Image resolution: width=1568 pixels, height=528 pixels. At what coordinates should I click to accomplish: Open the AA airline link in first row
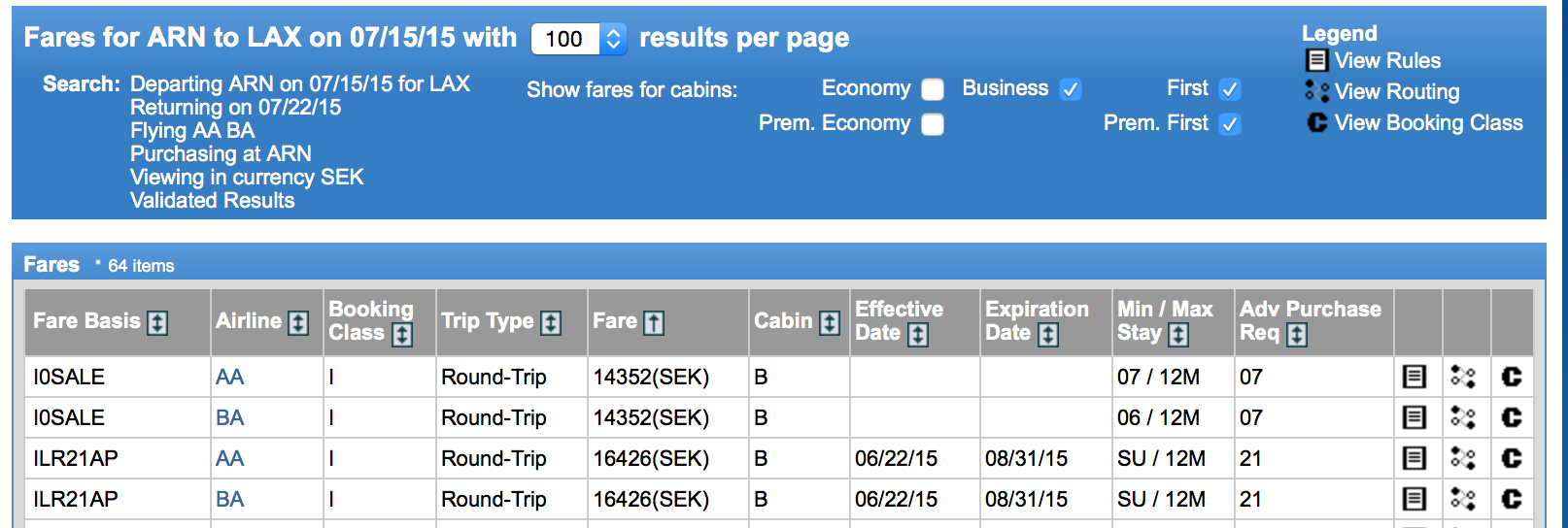tap(230, 377)
